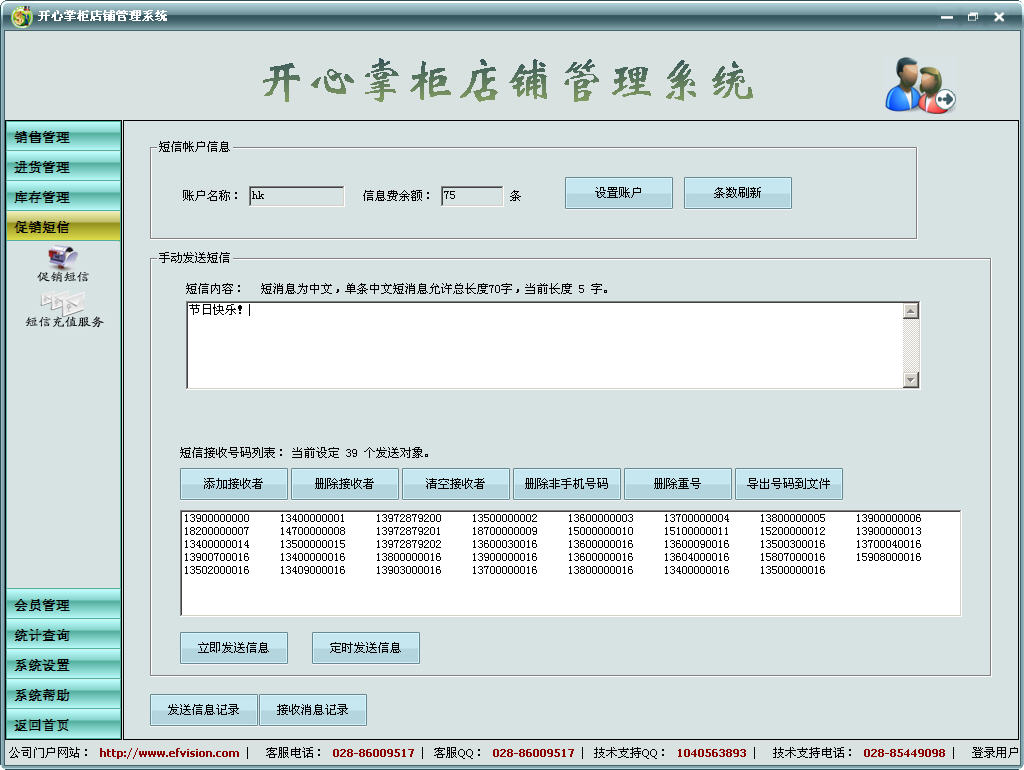Viewport: 1024px width, 770px height.
Task: Open 系统设置 menu section
Action: pos(63,665)
